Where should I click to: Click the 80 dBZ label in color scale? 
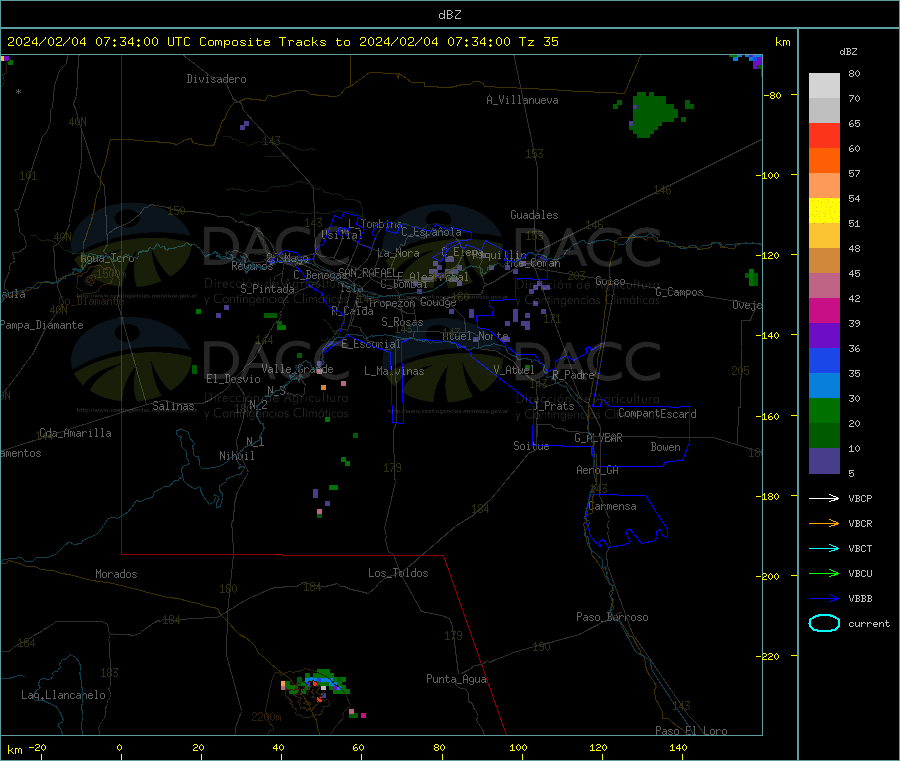pyautogui.click(x=854, y=73)
